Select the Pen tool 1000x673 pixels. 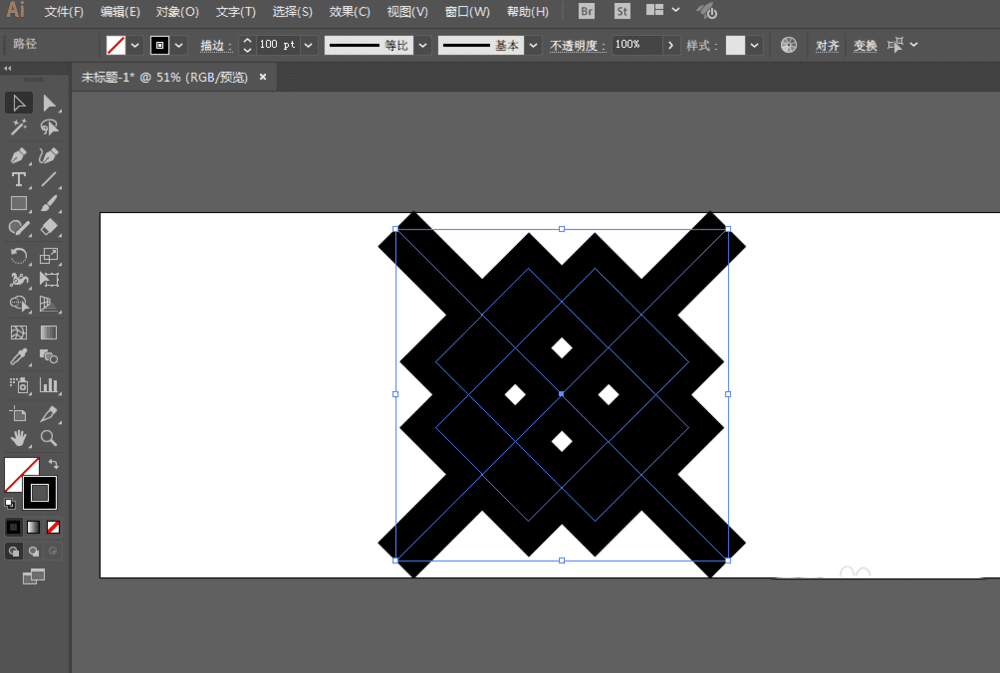(x=18, y=155)
